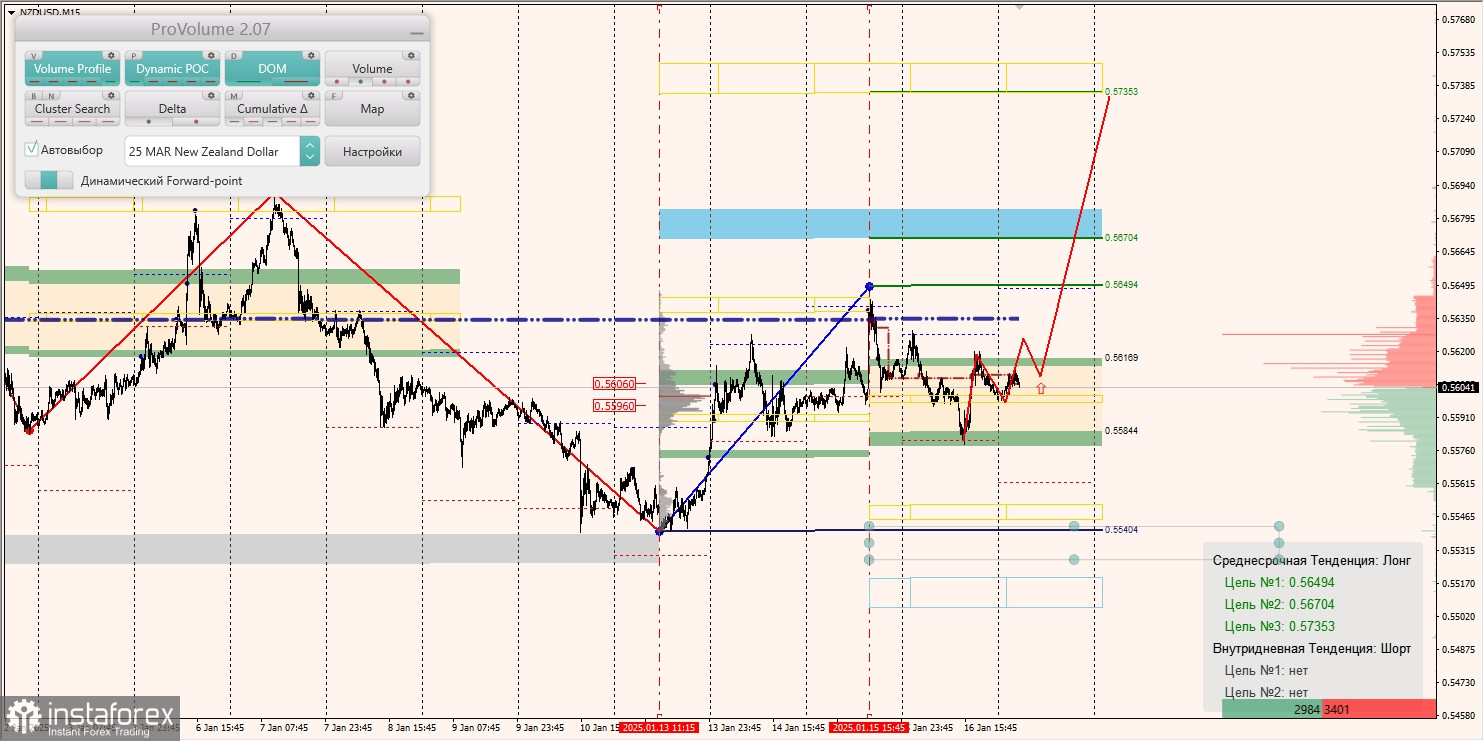Click the 0.57680 price axis label
This screenshot has height=741, width=1484.
pos(1460,19)
